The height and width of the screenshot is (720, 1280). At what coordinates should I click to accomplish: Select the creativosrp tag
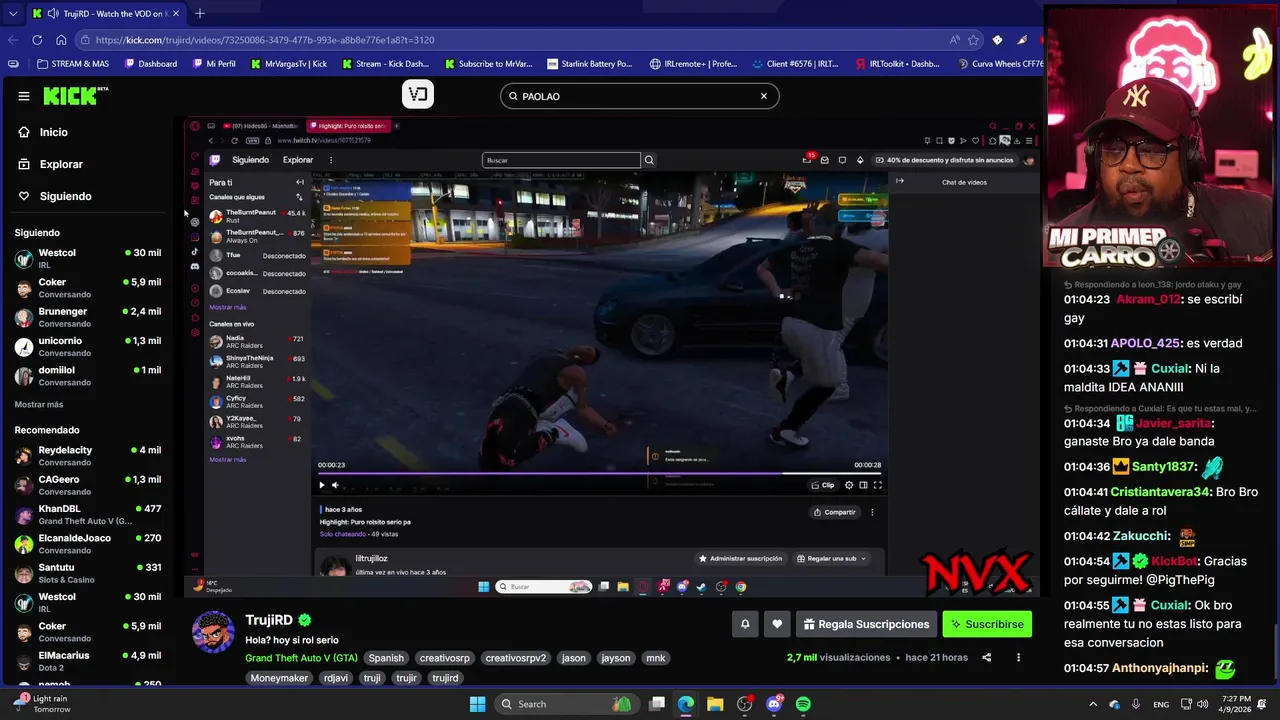pos(445,658)
